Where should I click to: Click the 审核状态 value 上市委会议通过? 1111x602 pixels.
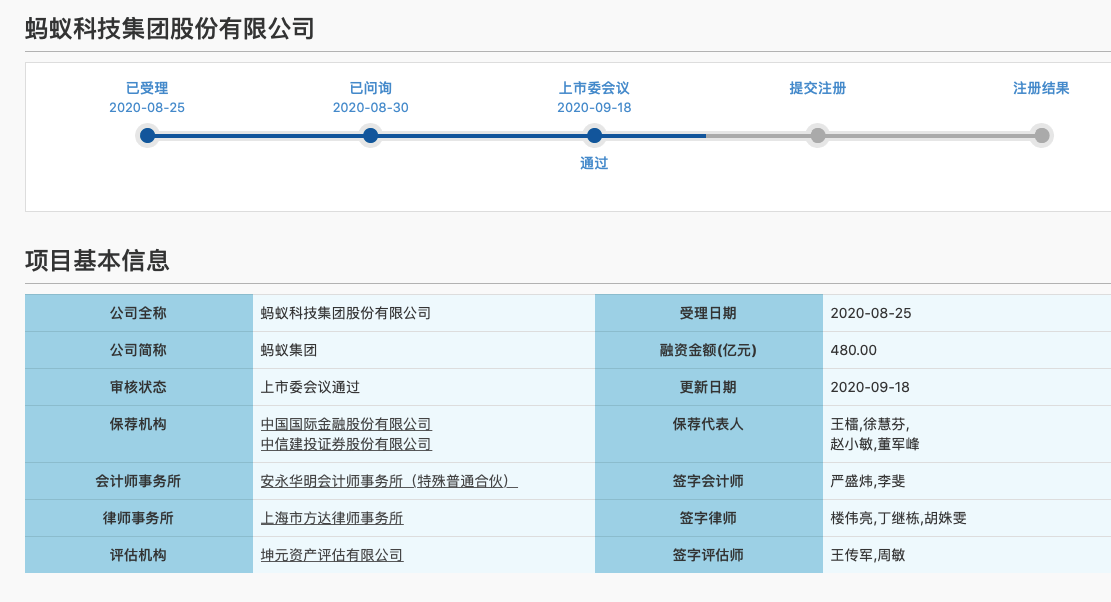[x=310, y=387]
